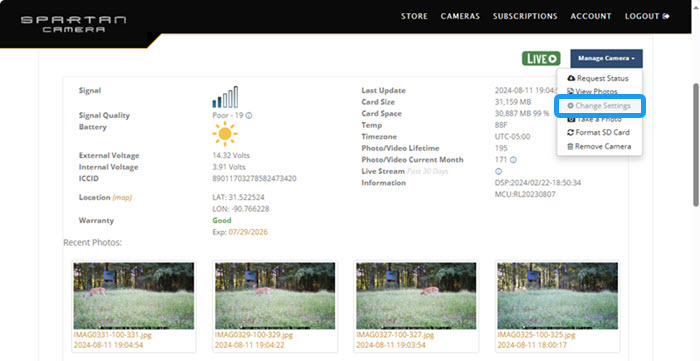The height and width of the screenshot is (361, 700).
Task: Click the card size 31,159 MB
Action: pyautogui.click(x=513, y=102)
